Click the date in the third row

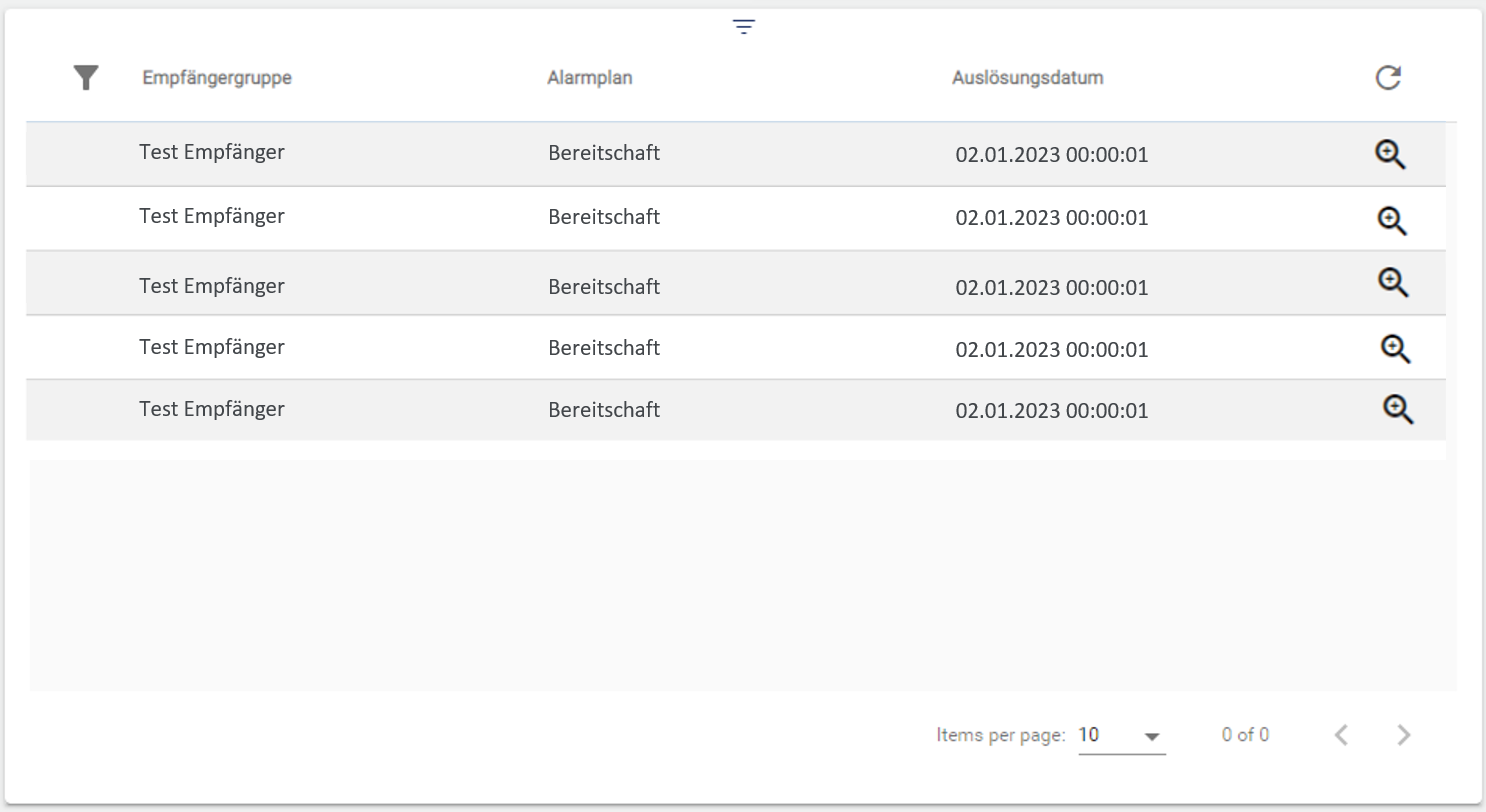pos(1051,288)
